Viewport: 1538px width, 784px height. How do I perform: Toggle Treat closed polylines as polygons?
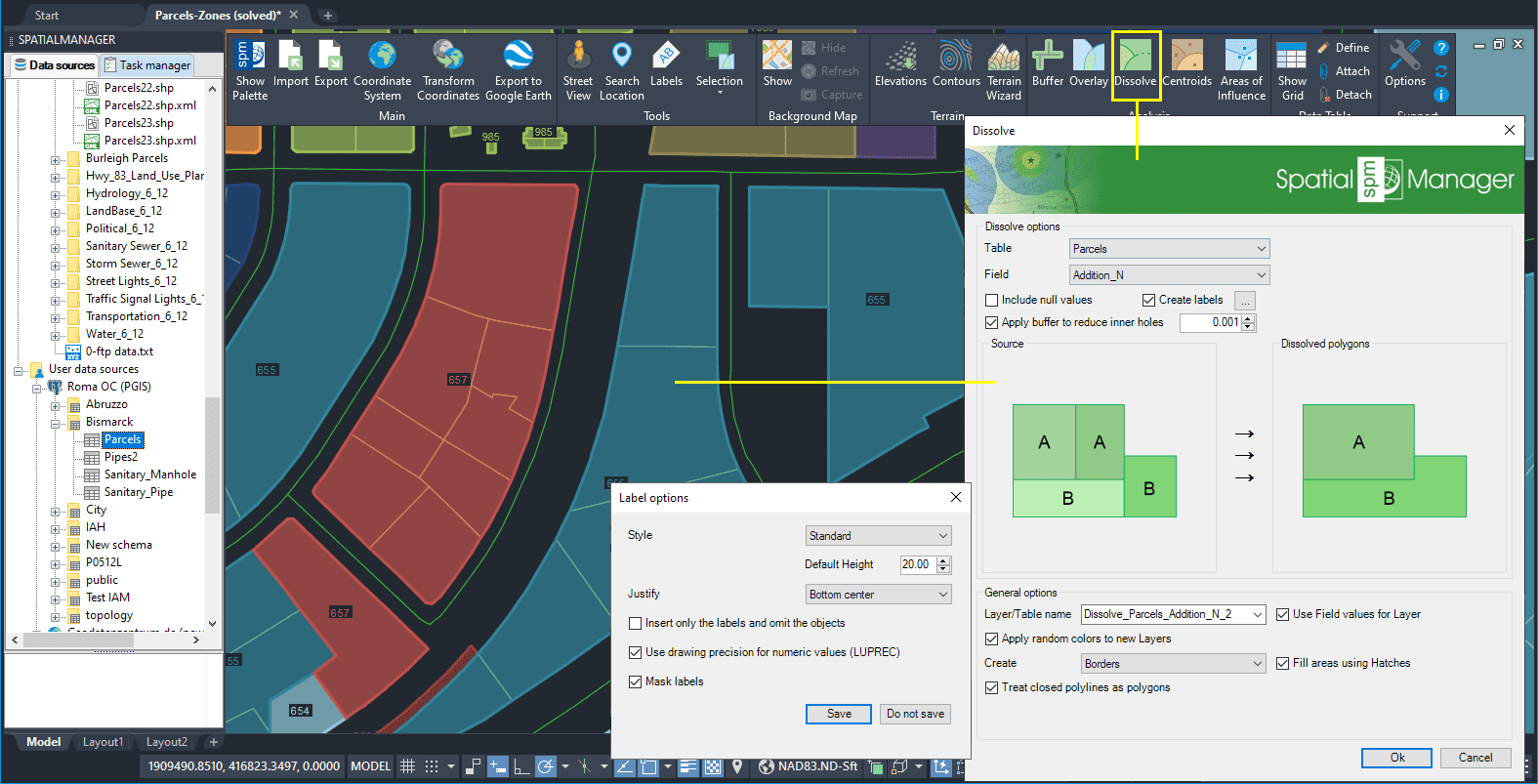pos(992,687)
